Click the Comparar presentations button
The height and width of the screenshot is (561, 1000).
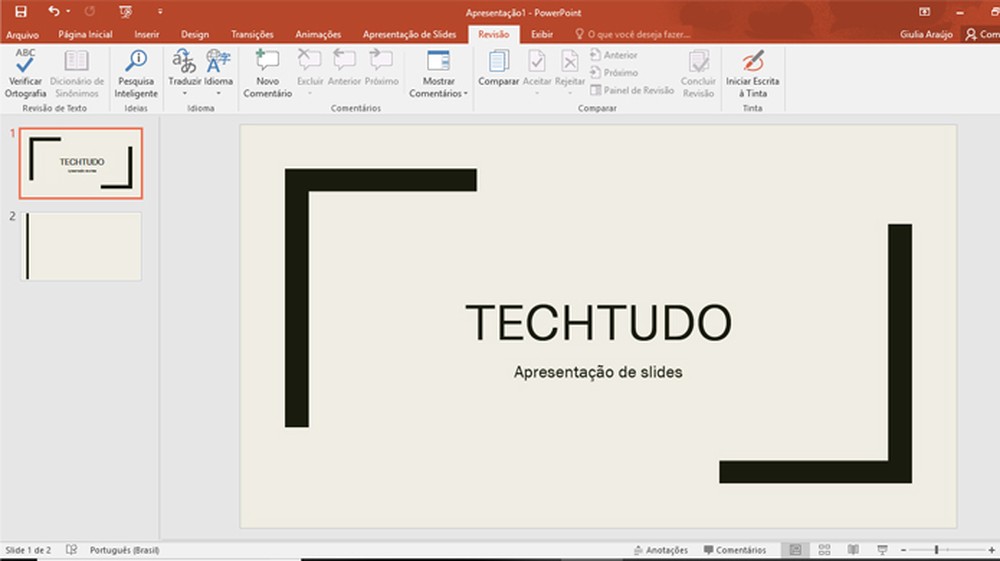[x=499, y=68]
